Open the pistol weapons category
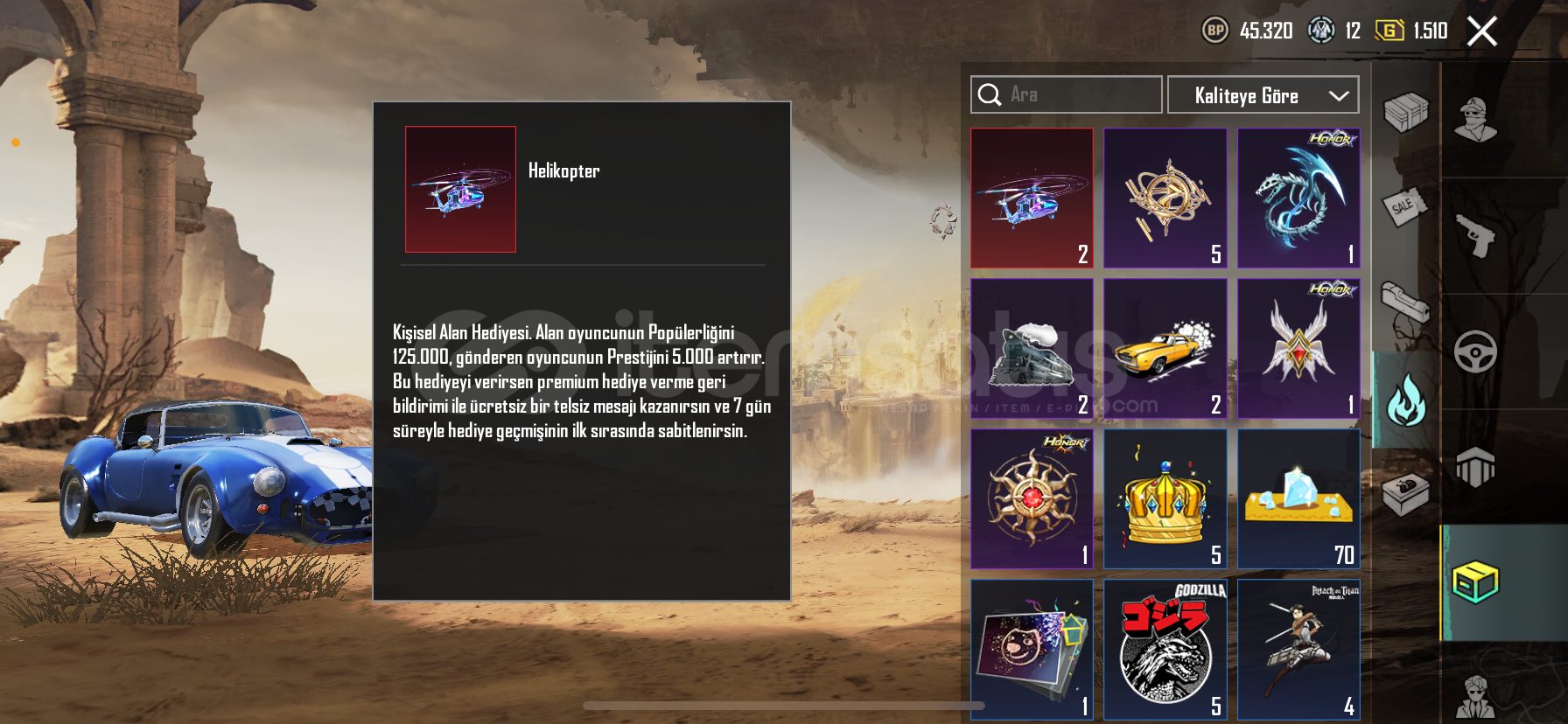The width and height of the screenshot is (1568, 724). (1475, 234)
